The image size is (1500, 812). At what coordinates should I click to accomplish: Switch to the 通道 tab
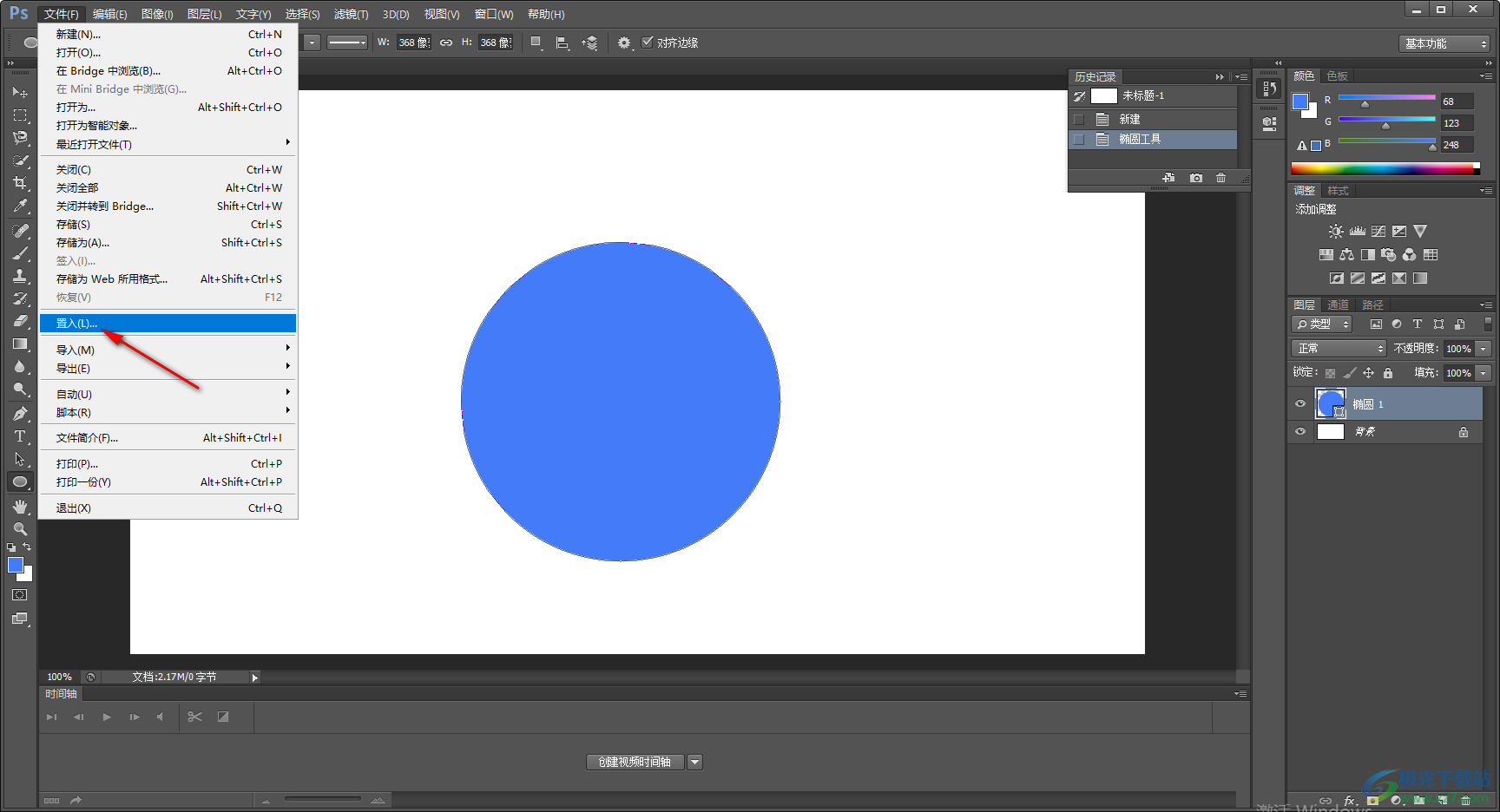point(1338,304)
